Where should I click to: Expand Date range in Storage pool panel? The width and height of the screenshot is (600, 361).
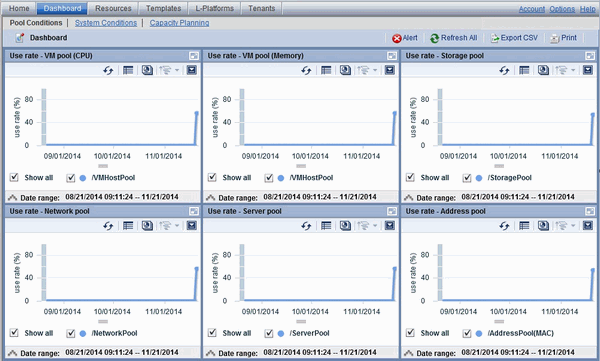pyautogui.click(x=409, y=198)
